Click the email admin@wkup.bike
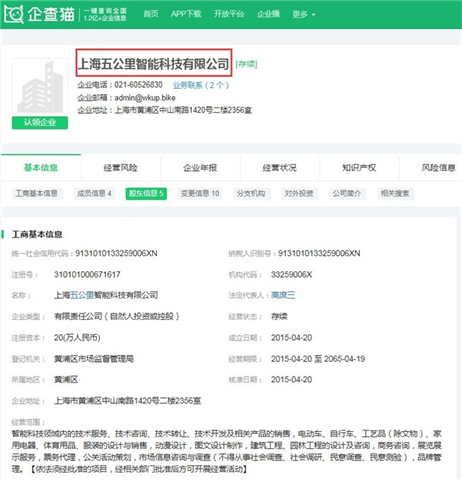462x480 pixels. pyautogui.click(x=145, y=98)
